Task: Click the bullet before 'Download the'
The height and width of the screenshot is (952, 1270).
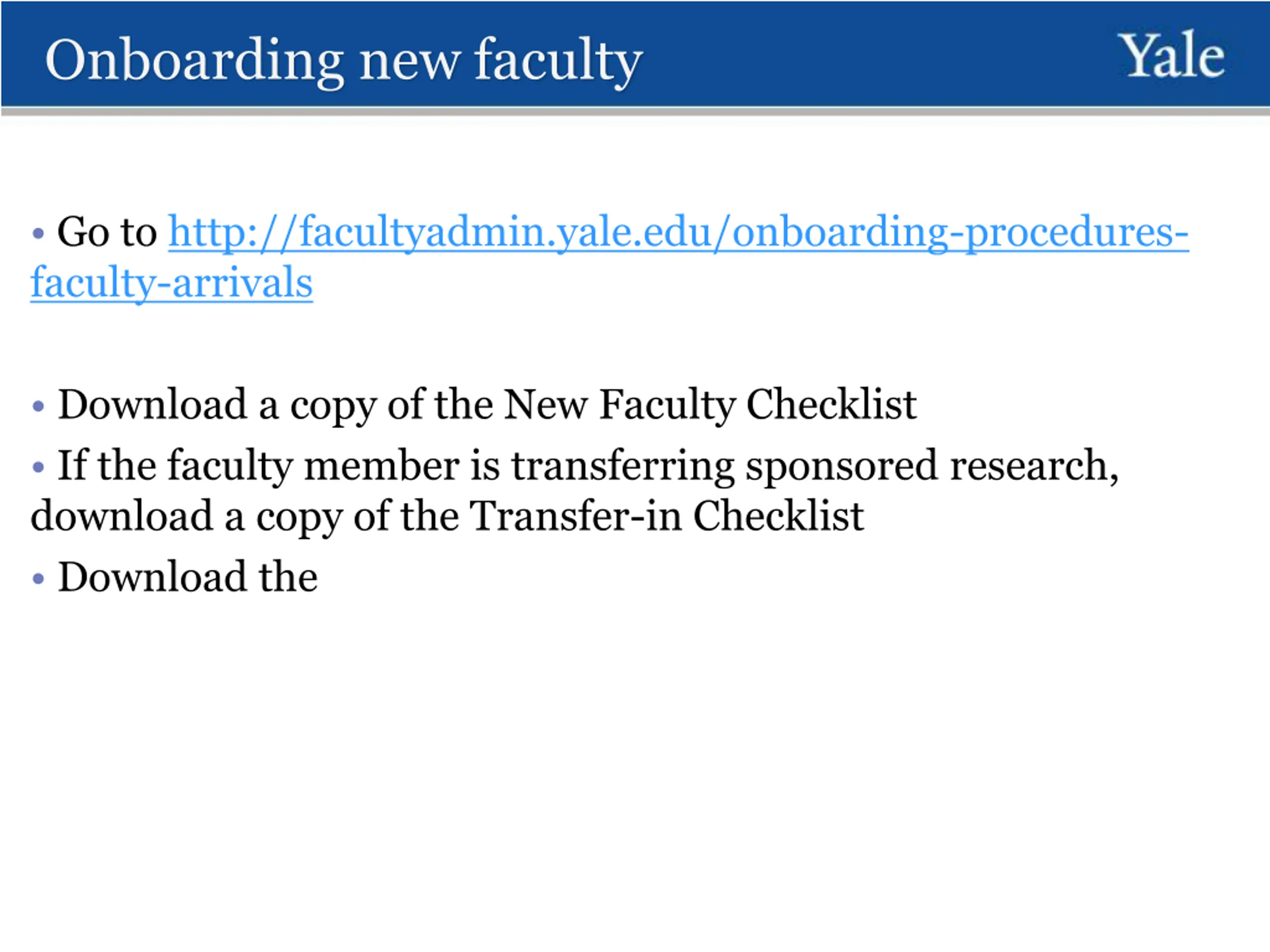Action: pyautogui.click(x=39, y=579)
